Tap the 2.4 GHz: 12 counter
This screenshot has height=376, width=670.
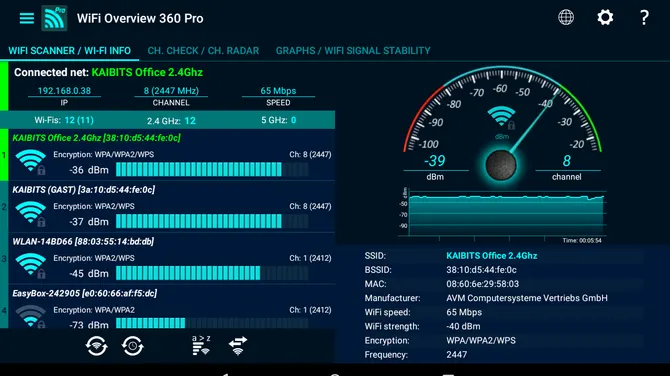click(171, 120)
